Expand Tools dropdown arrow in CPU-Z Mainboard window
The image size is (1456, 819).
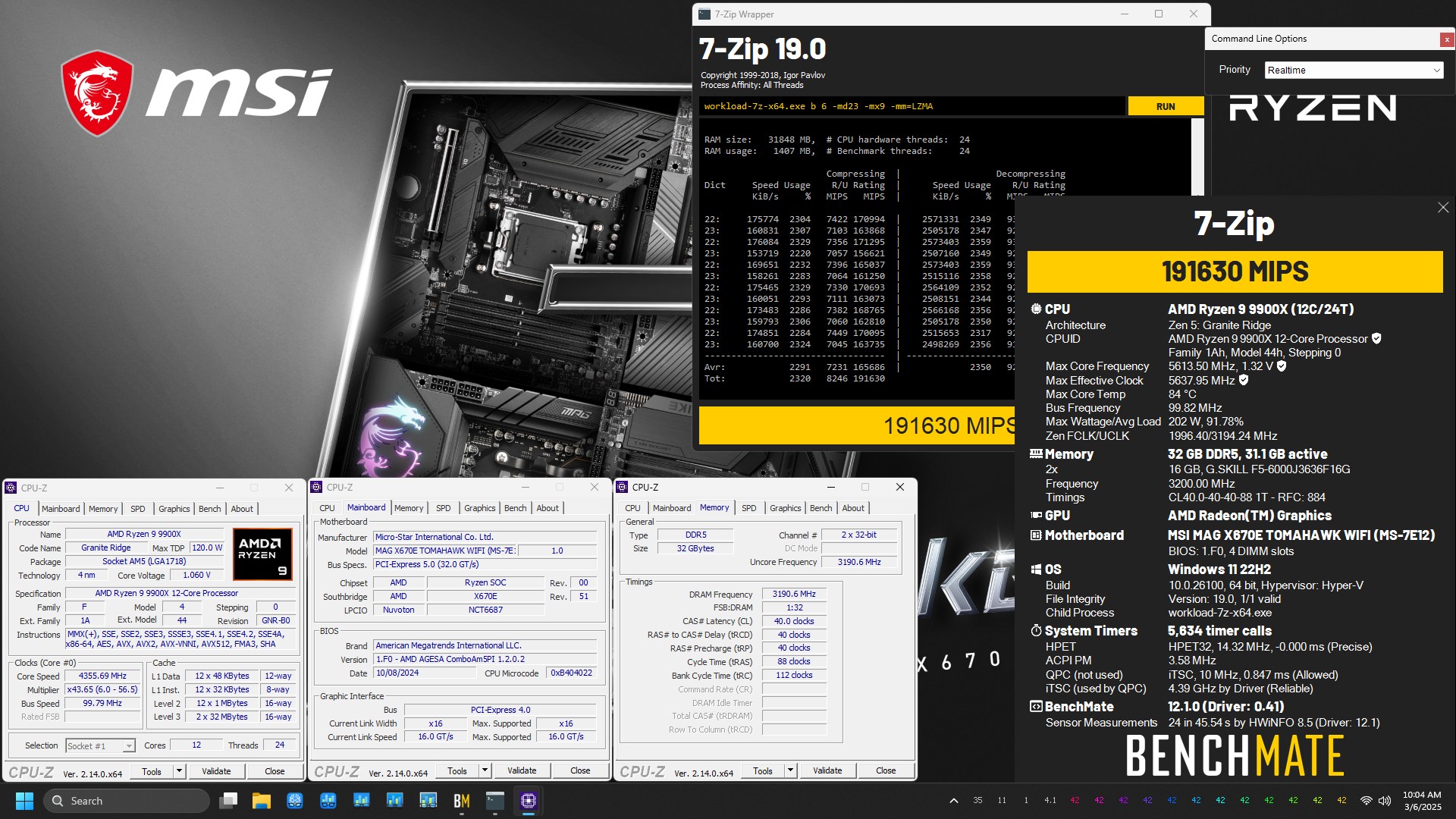point(485,771)
